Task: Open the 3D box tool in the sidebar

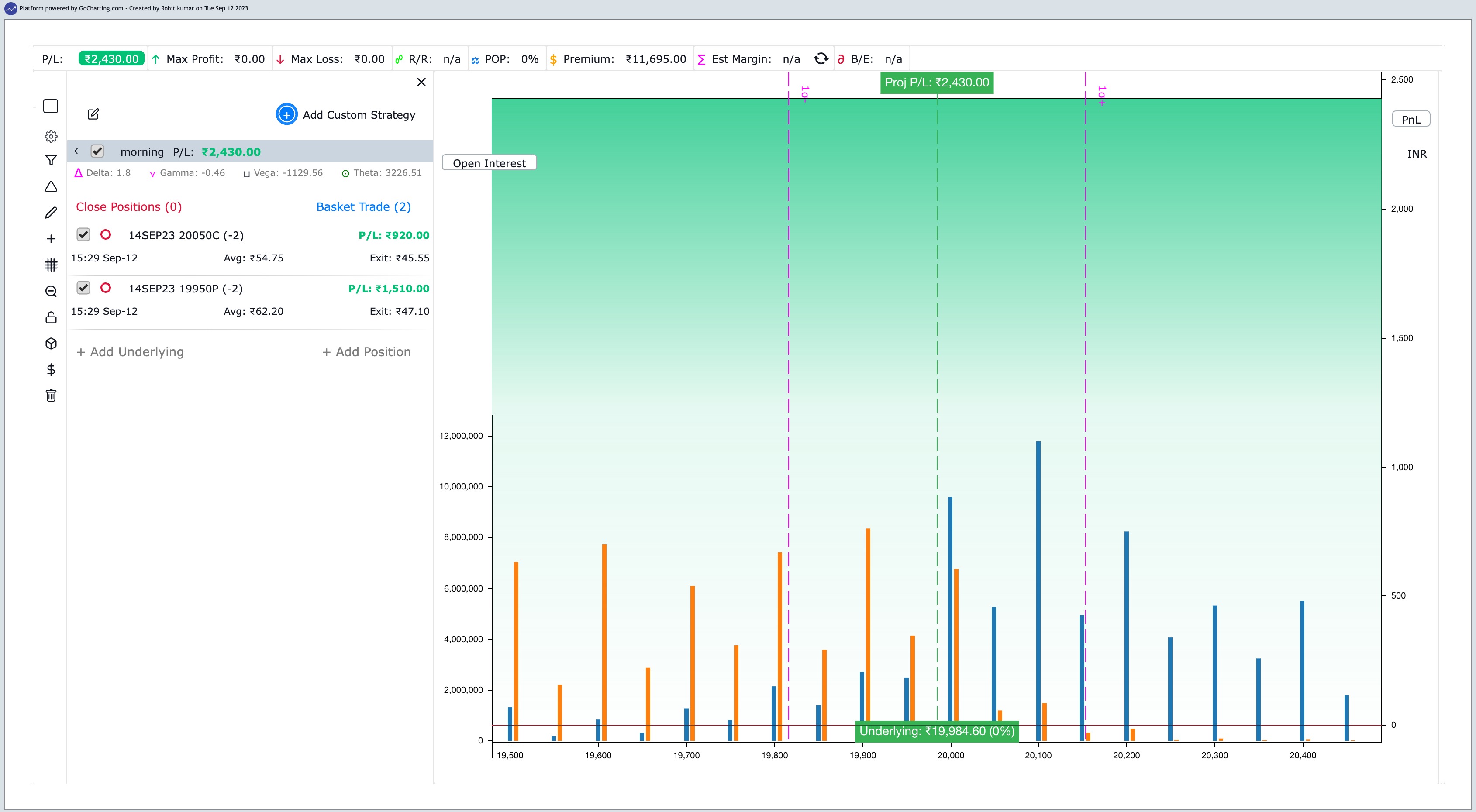Action: click(x=51, y=344)
